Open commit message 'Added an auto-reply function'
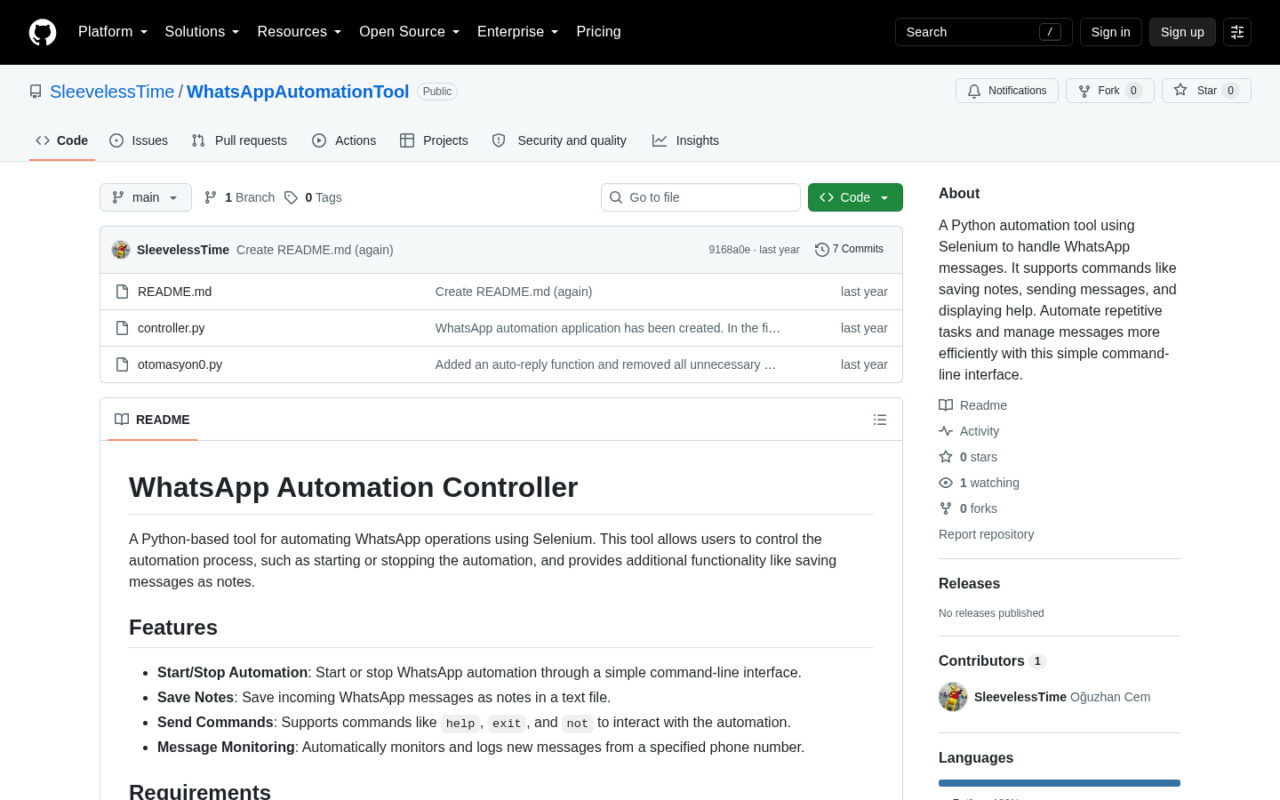 (x=606, y=365)
